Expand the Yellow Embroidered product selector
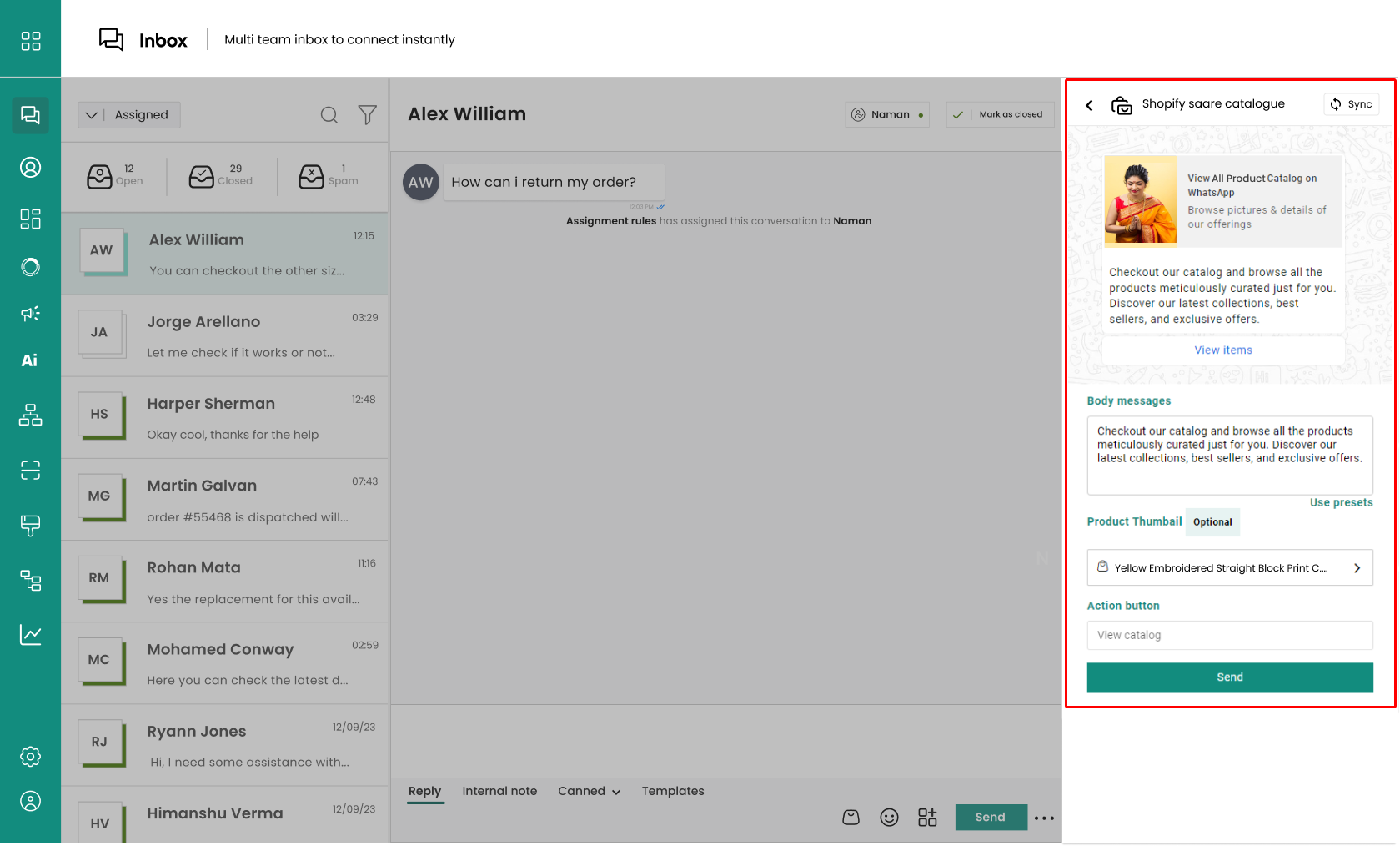 (x=1229, y=568)
